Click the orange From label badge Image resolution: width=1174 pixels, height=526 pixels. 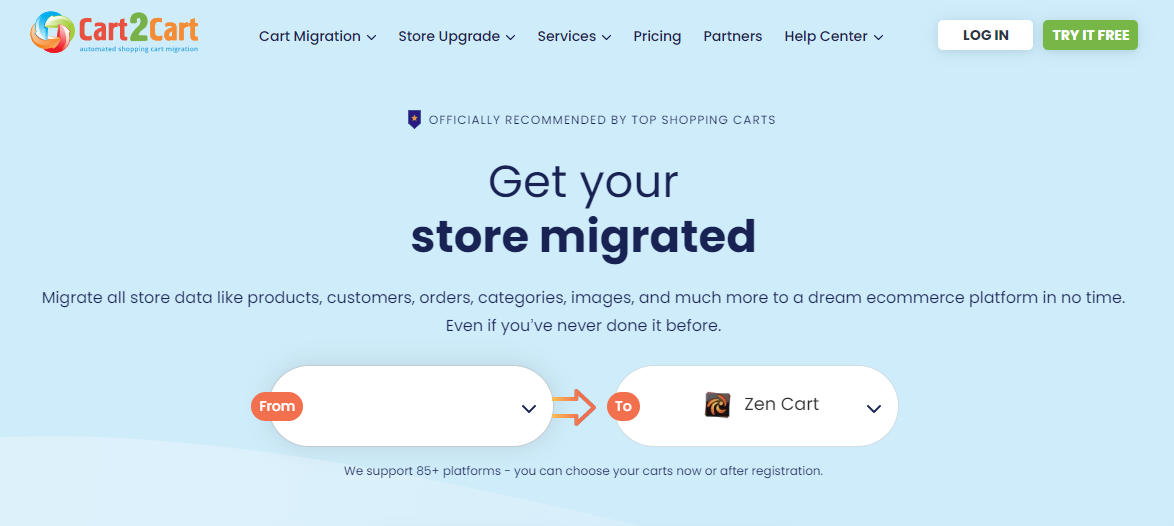click(x=277, y=406)
